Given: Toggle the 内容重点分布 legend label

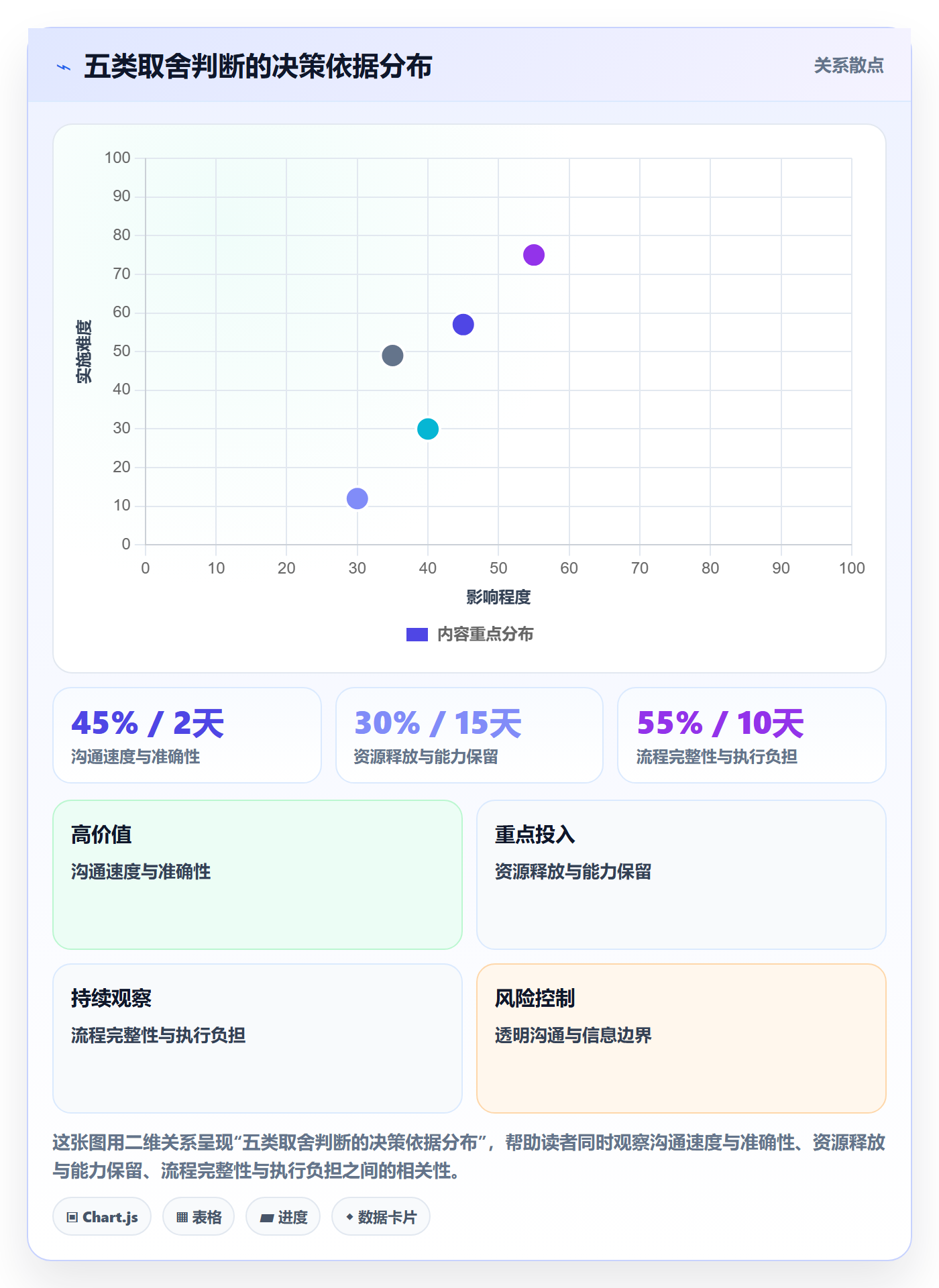Looking at the screenshot, I should (485, 634).
